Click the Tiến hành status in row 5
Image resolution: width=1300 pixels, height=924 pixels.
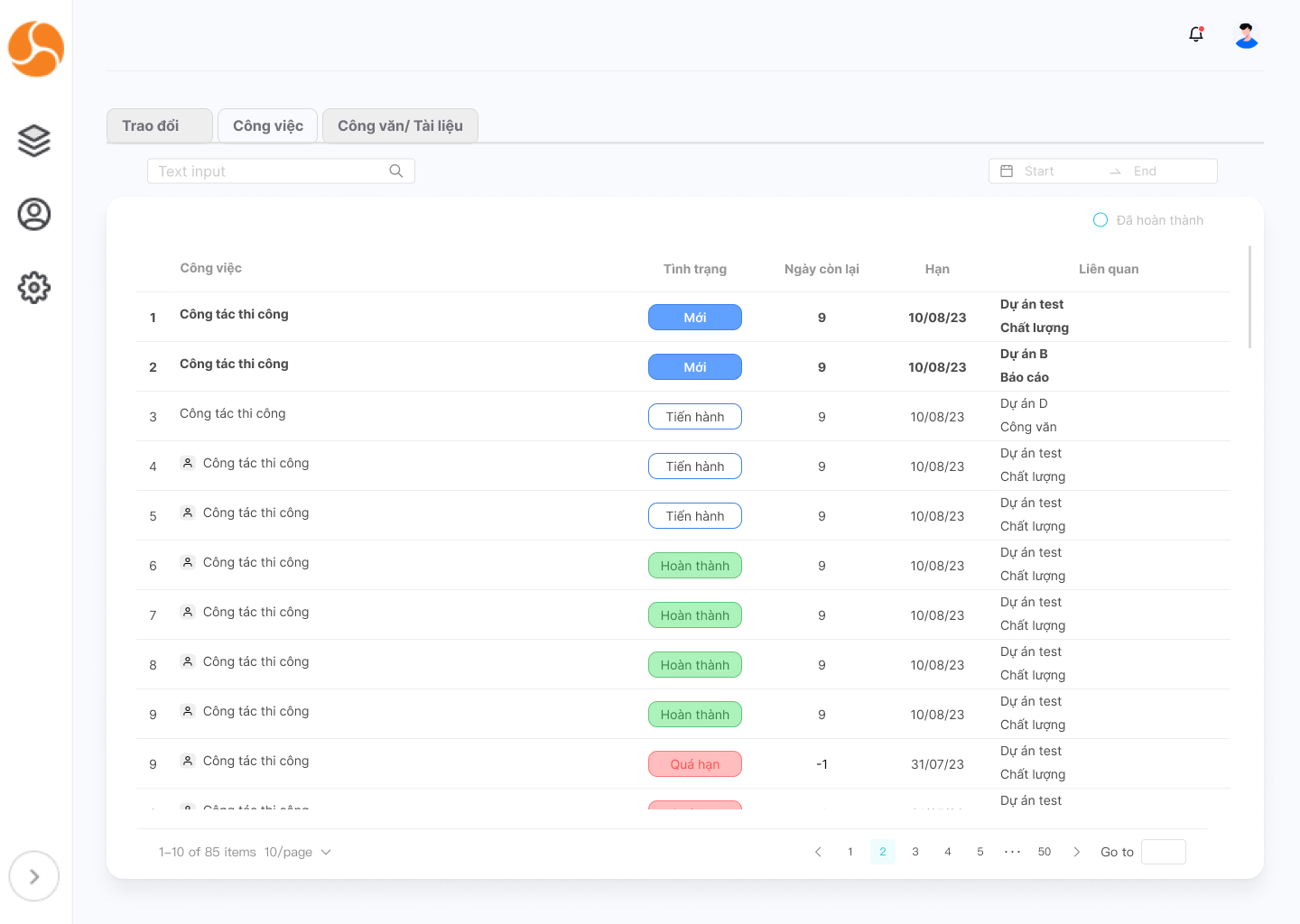(x=695, y=516)
